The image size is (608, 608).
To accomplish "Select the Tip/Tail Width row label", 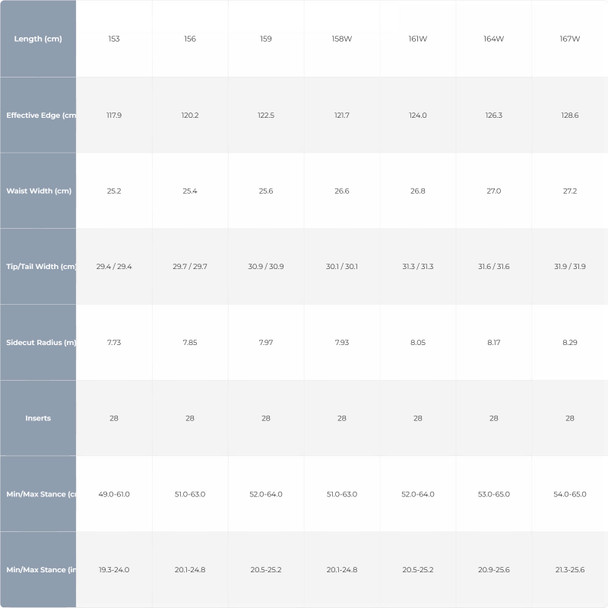I will click(x=40, y=267).
